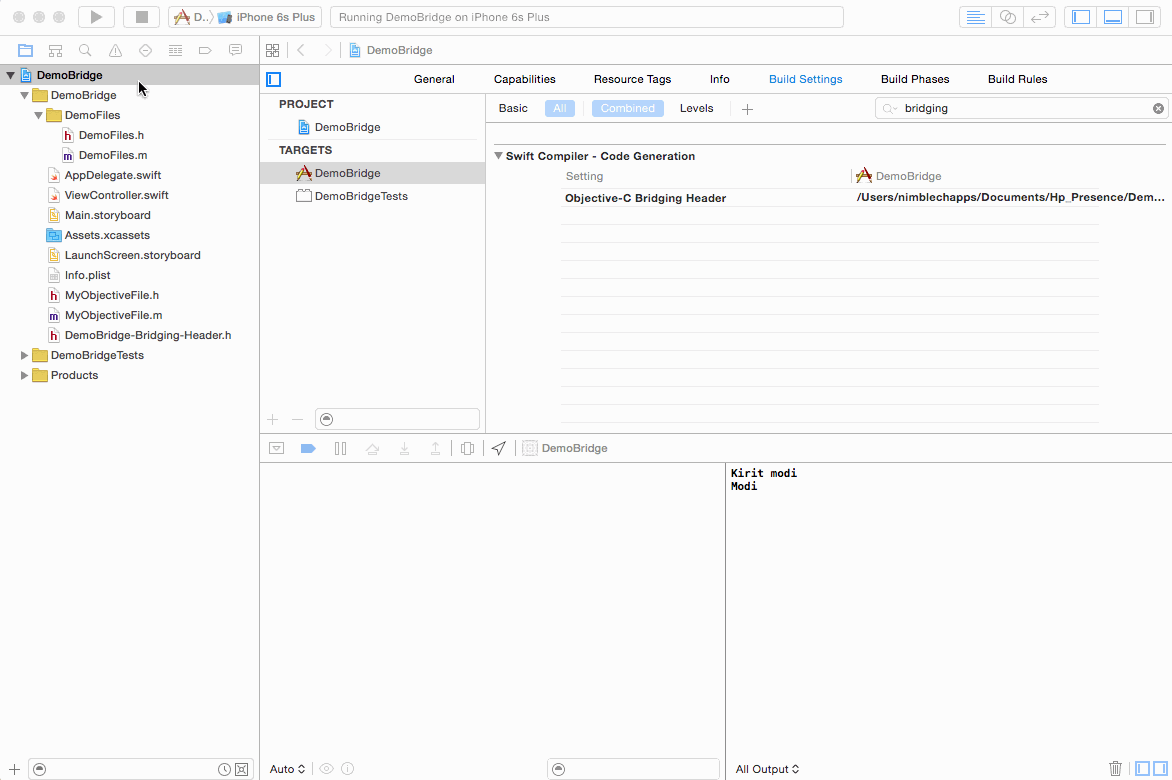1172x780 pixels.
Task: Open the related items grid menu
Action: click(273, 50)
